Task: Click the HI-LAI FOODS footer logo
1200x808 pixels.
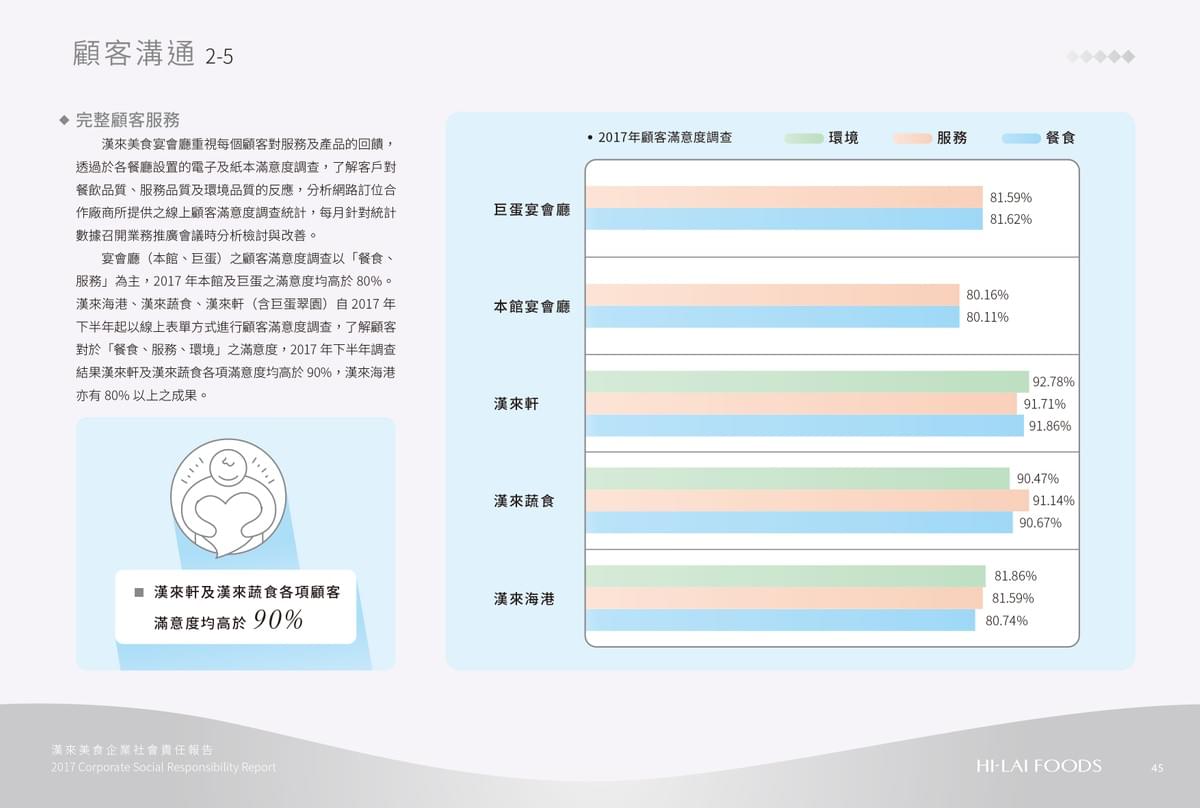Action: [x=1039, y=766]
